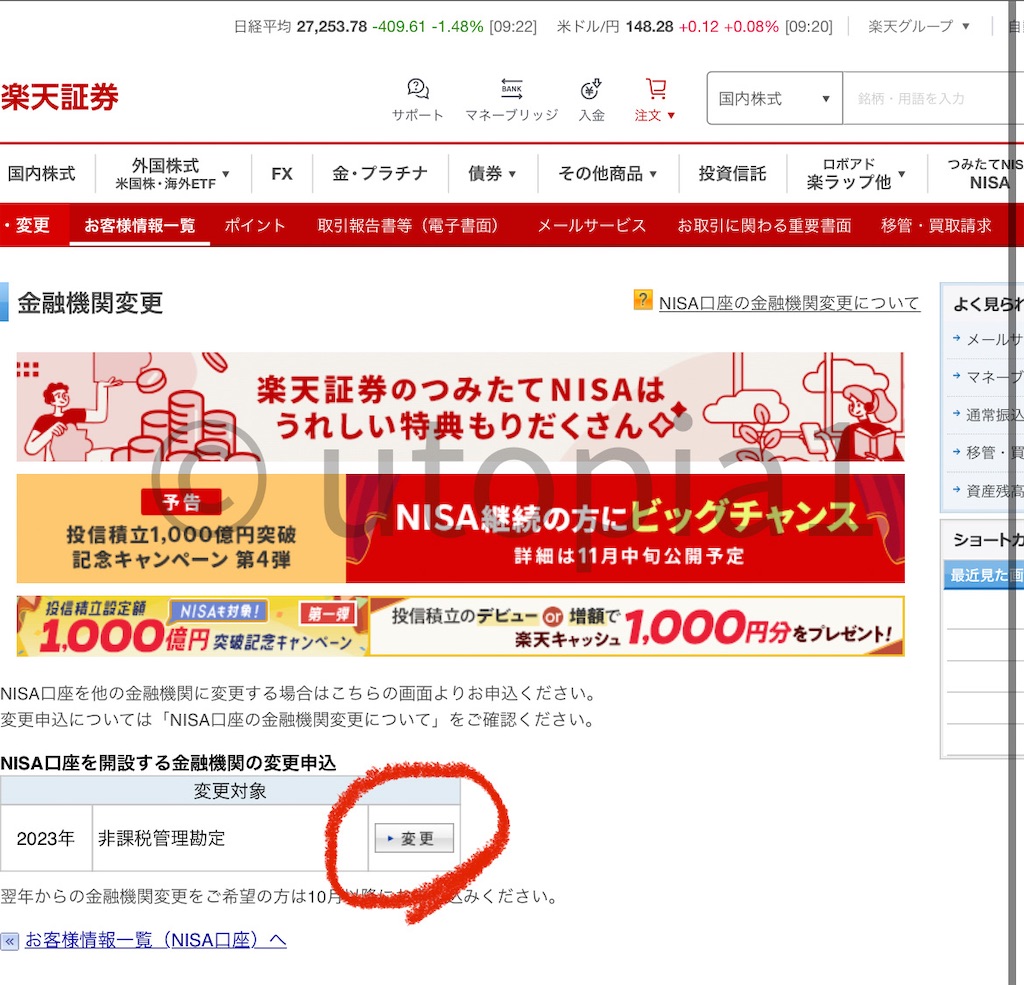Screen dimensions: 1024x985
Task: Open the 1,000億円突破記念キャンペーン banner
Action: (460, 626)
